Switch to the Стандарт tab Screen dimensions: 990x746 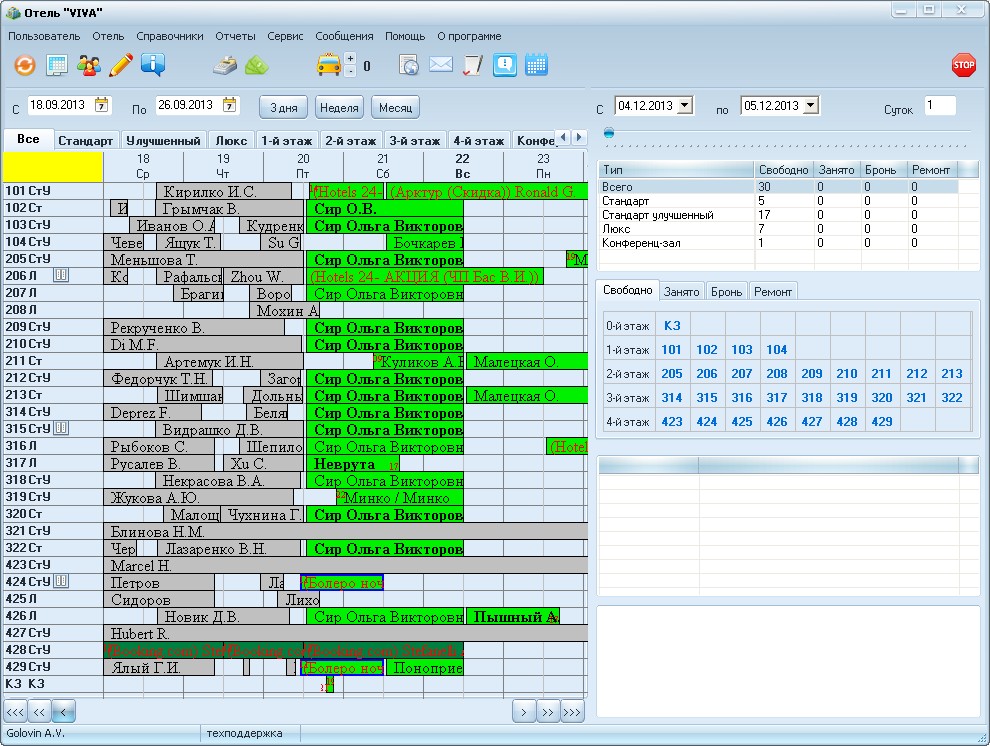85,141
